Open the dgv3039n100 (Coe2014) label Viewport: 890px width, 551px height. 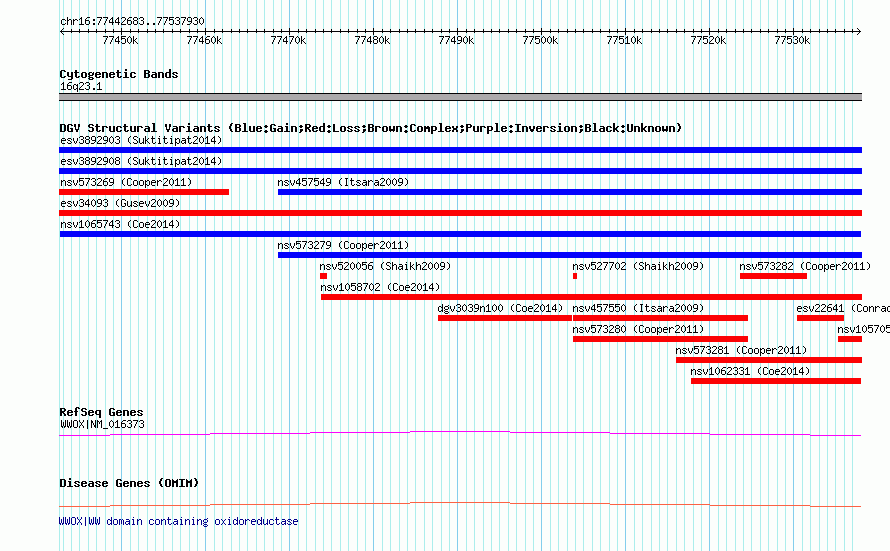pos(500,308)
